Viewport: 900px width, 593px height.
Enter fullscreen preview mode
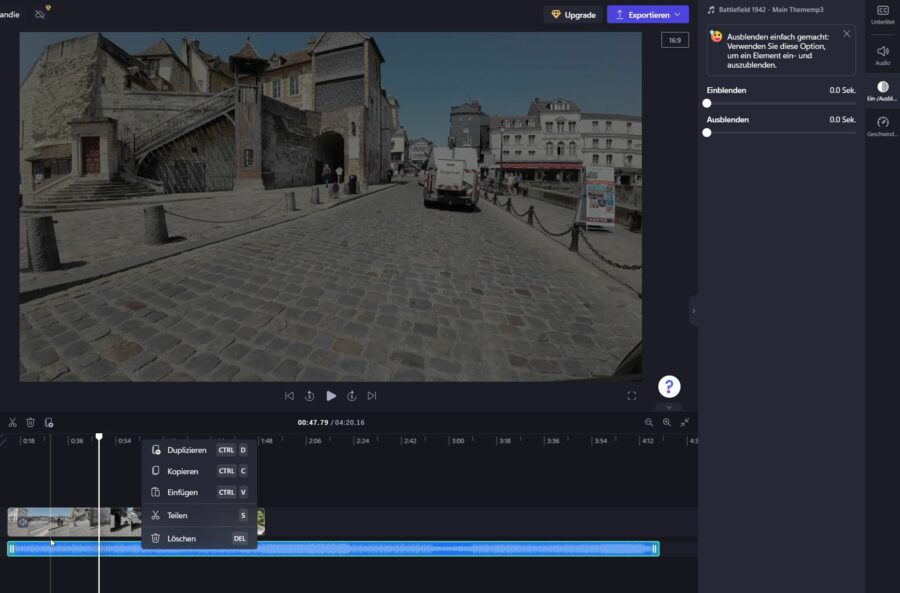click(x=631, y=396)
